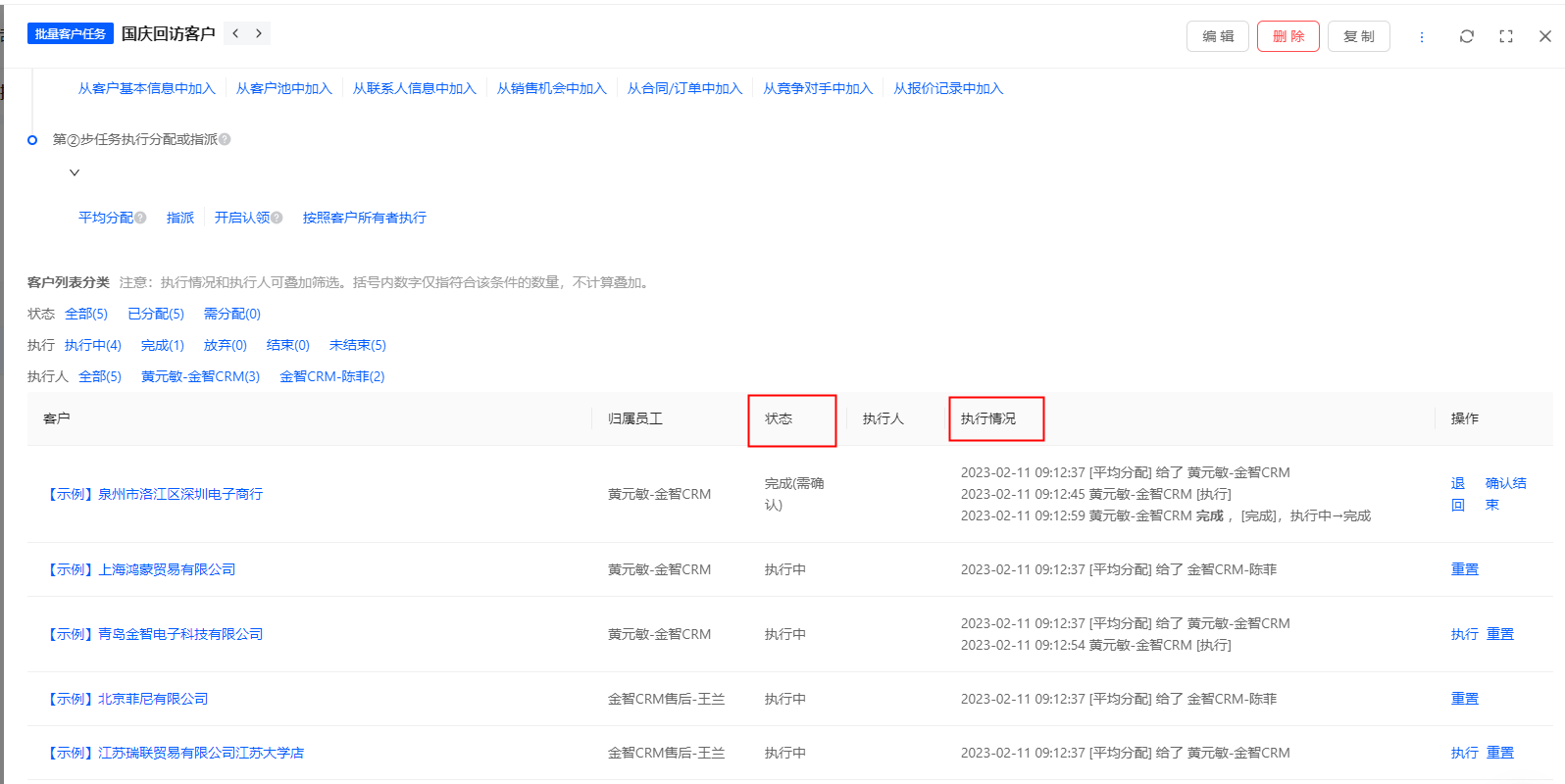The width and height of the screenshot is (1565, 784).
Task: Open help icon next to 第②步任务执行分配或指派
Action: point(225,139)
